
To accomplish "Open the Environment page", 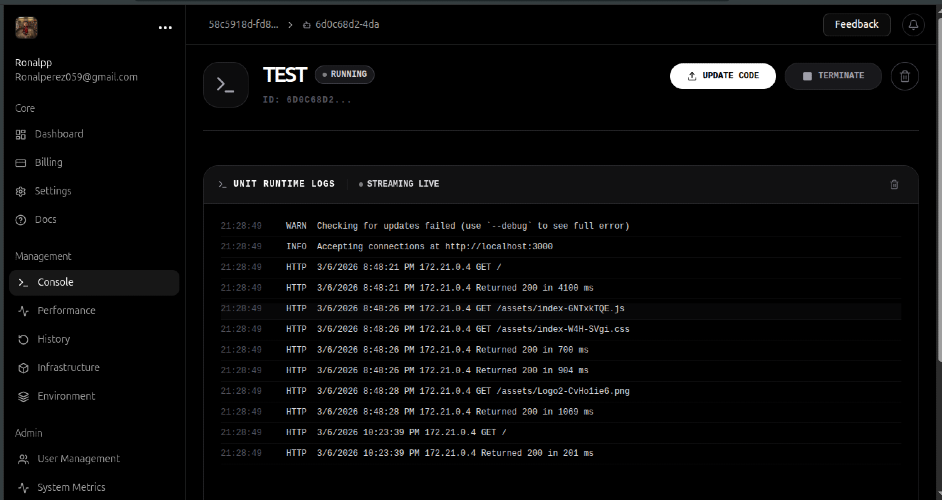I will pyautogui.click(x=66, y=396).
